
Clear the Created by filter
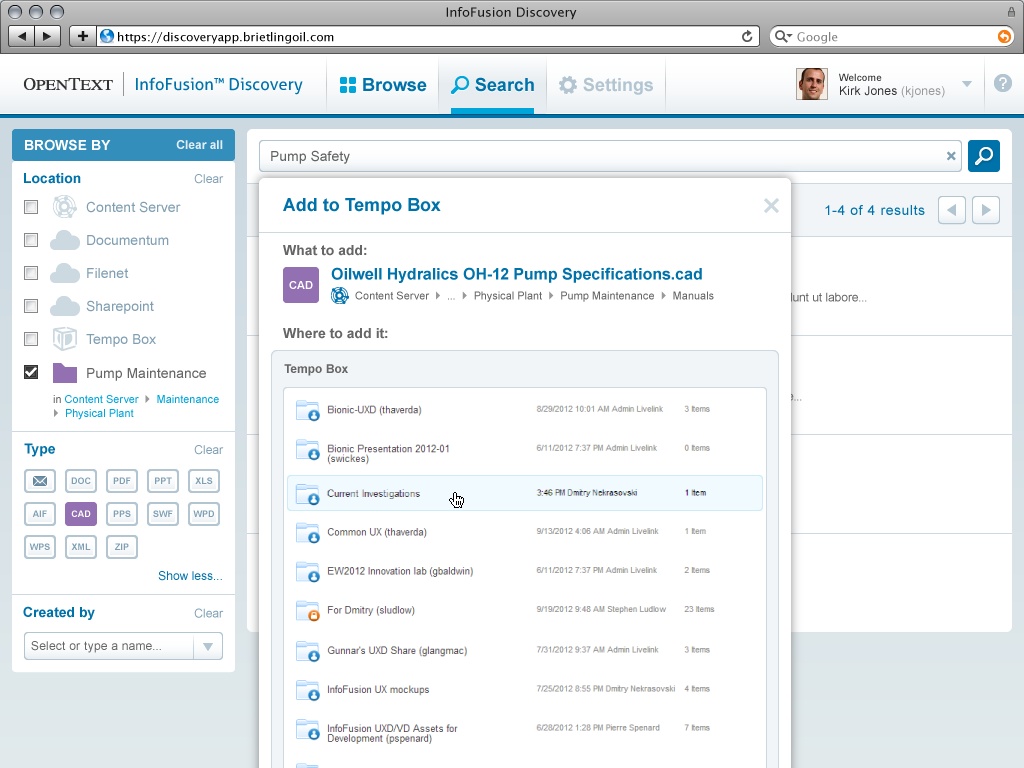(208, 613)
